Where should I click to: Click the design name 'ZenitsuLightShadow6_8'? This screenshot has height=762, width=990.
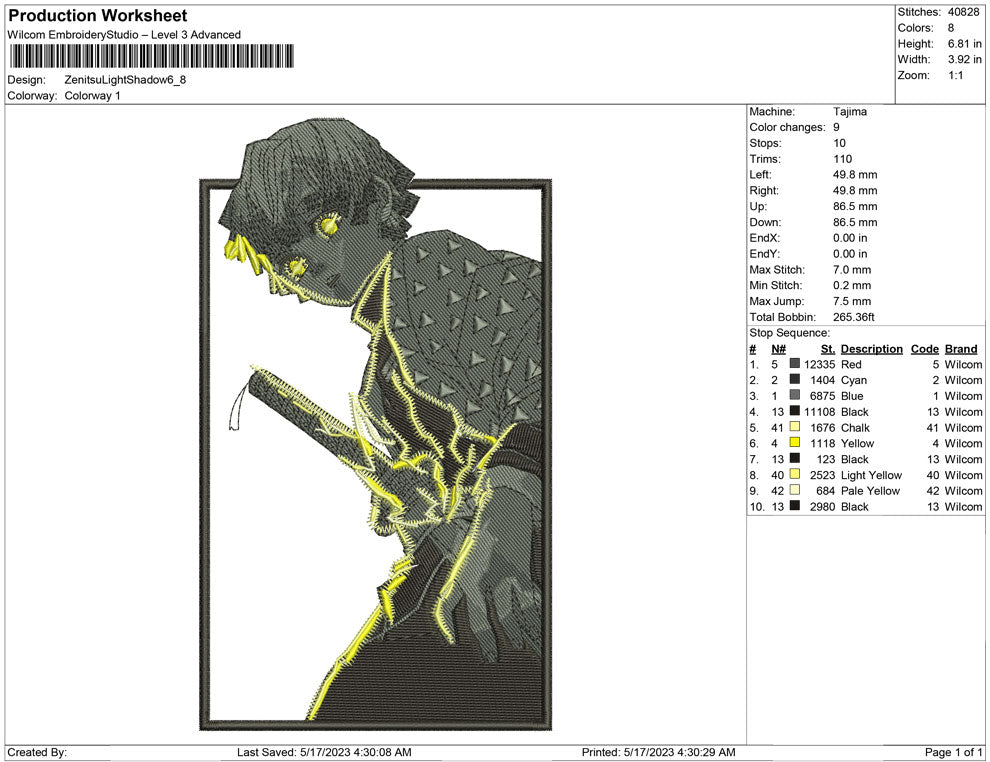pyautogui.click(x=125, y=80)
